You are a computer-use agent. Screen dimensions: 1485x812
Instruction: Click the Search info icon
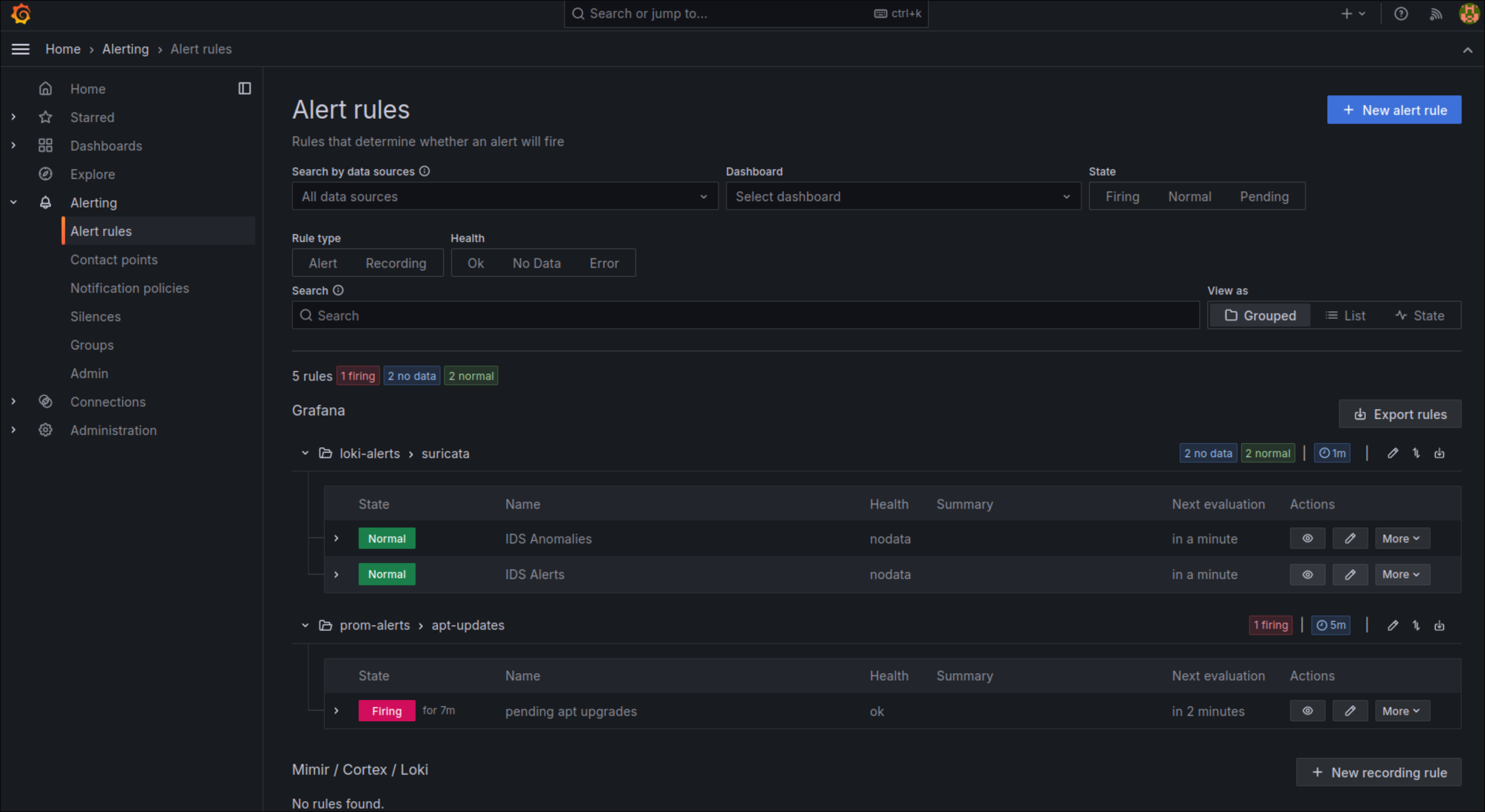(338, 290)
